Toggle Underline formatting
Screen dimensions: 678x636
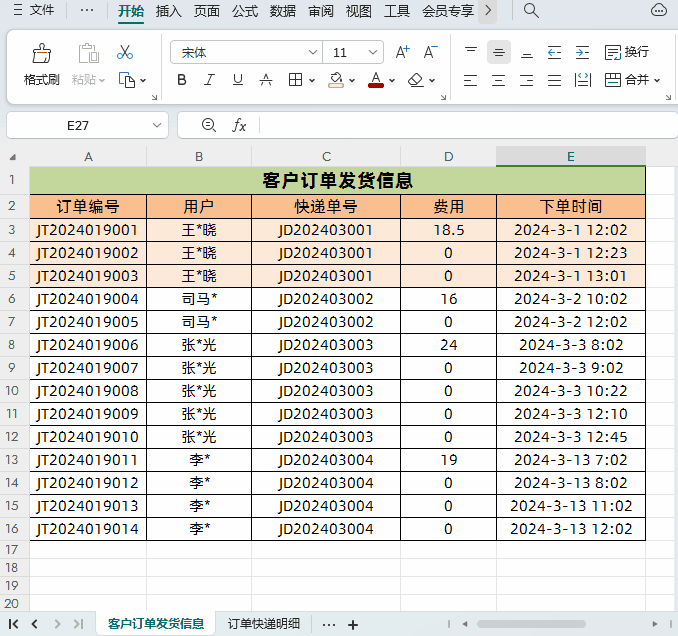pos(237,80)
